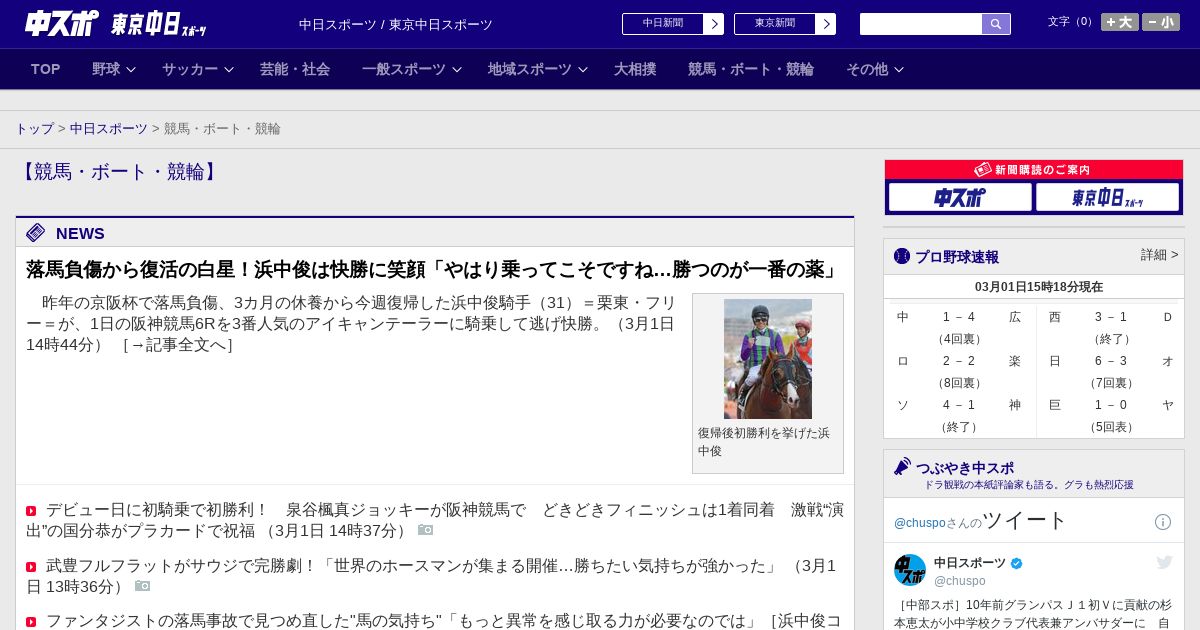Click the 中日スポーツ breadcrumb link

(109, 129)
